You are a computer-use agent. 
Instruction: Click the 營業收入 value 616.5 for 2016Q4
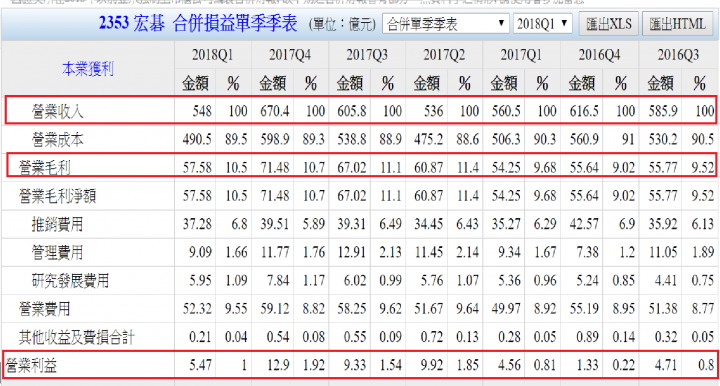[584, 111]
